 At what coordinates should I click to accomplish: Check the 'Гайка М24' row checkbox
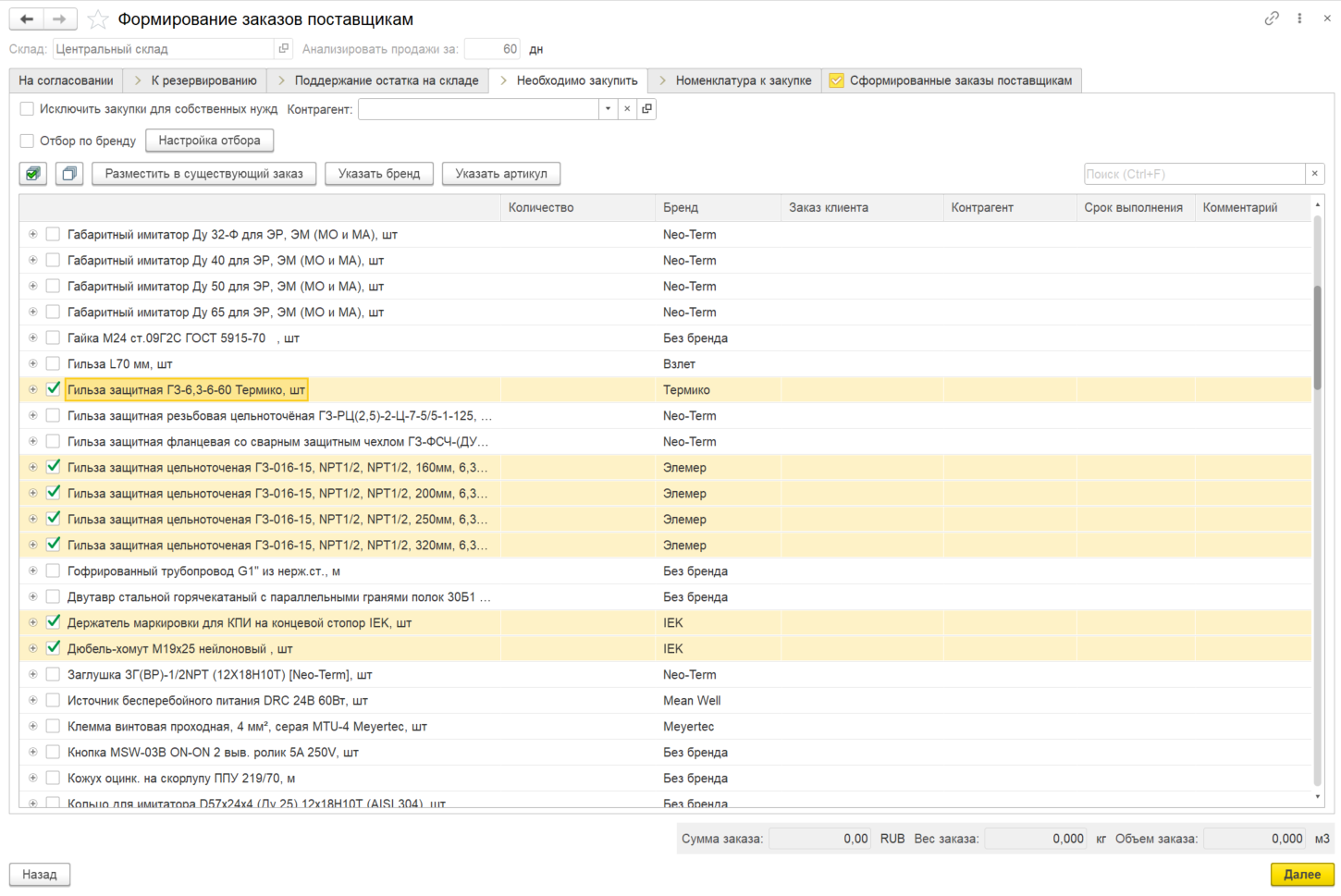pos(53,338)
